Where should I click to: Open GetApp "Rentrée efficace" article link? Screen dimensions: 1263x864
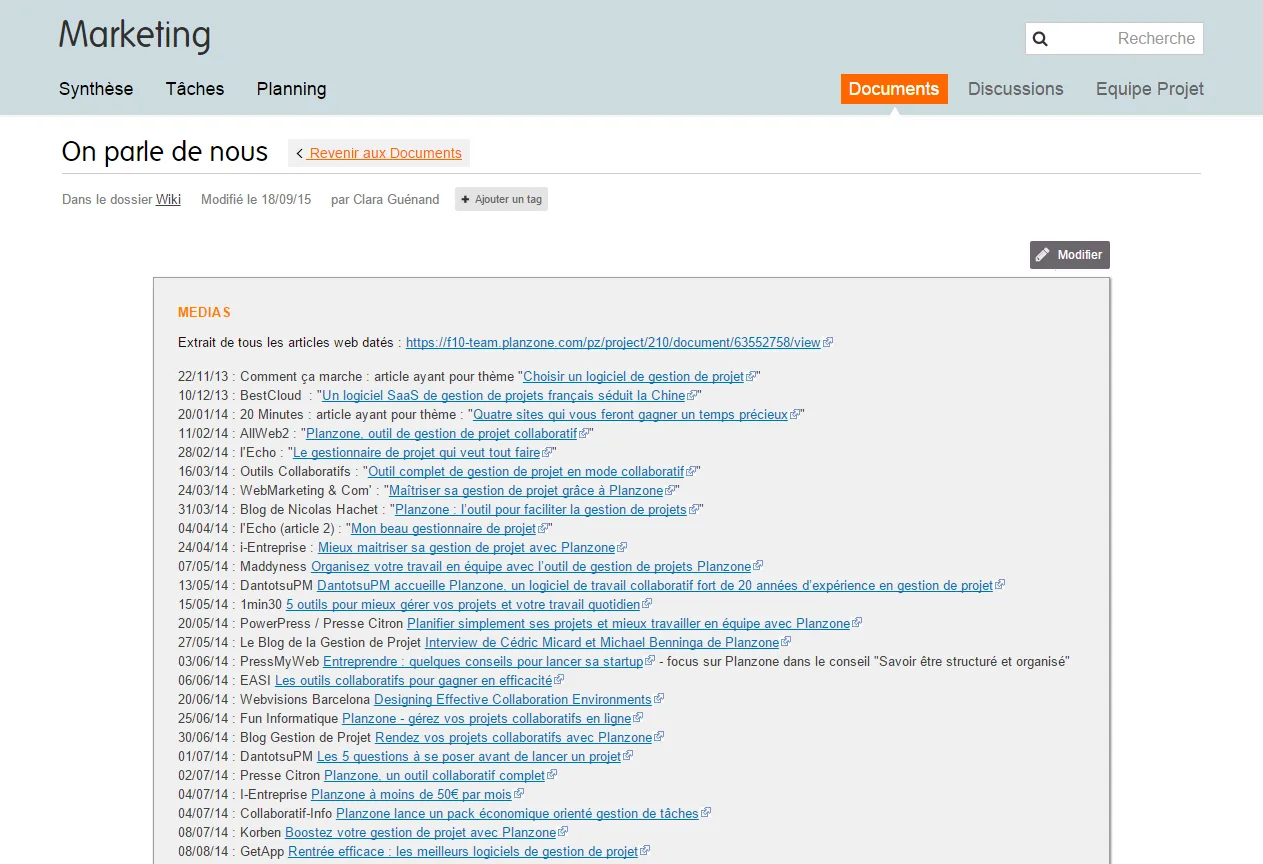[x=463, y=852]
